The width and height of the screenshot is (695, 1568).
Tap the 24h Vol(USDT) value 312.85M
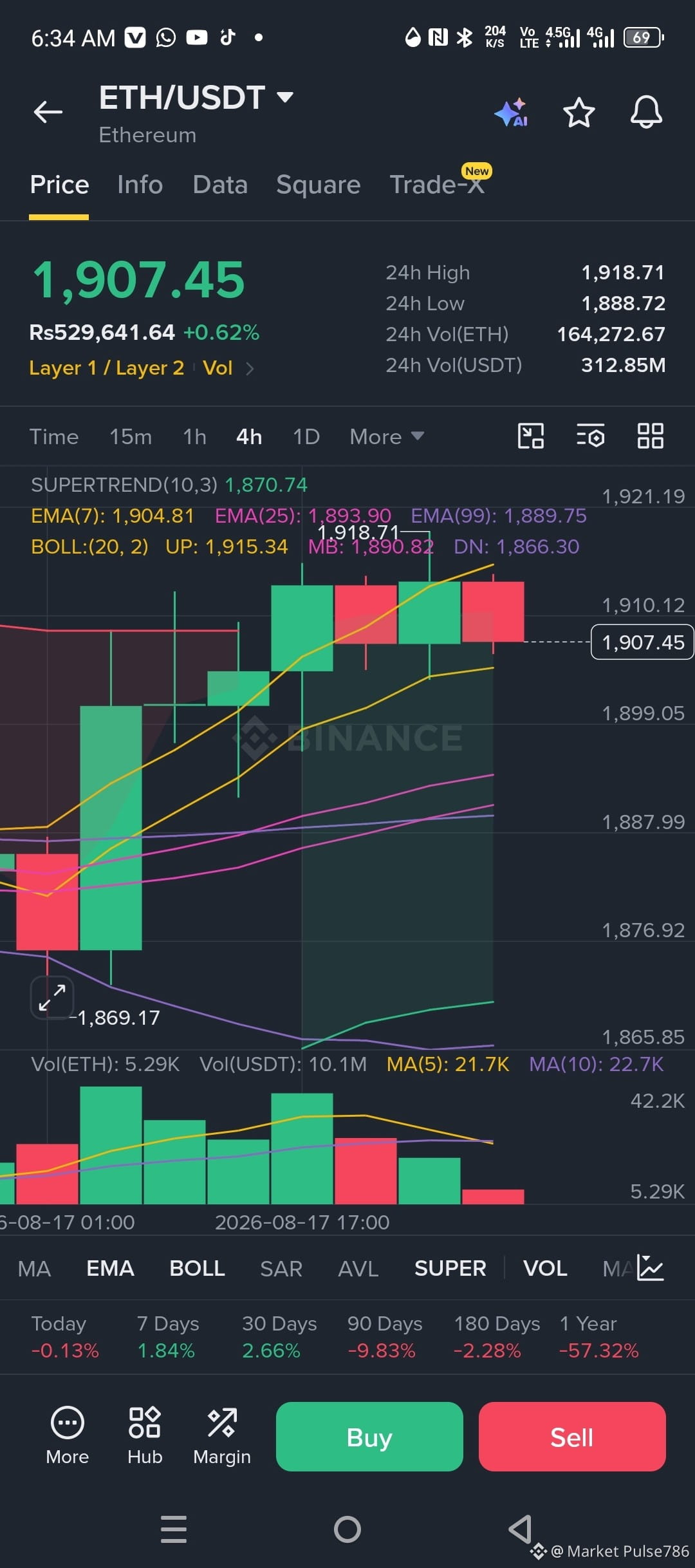(624, 365)
